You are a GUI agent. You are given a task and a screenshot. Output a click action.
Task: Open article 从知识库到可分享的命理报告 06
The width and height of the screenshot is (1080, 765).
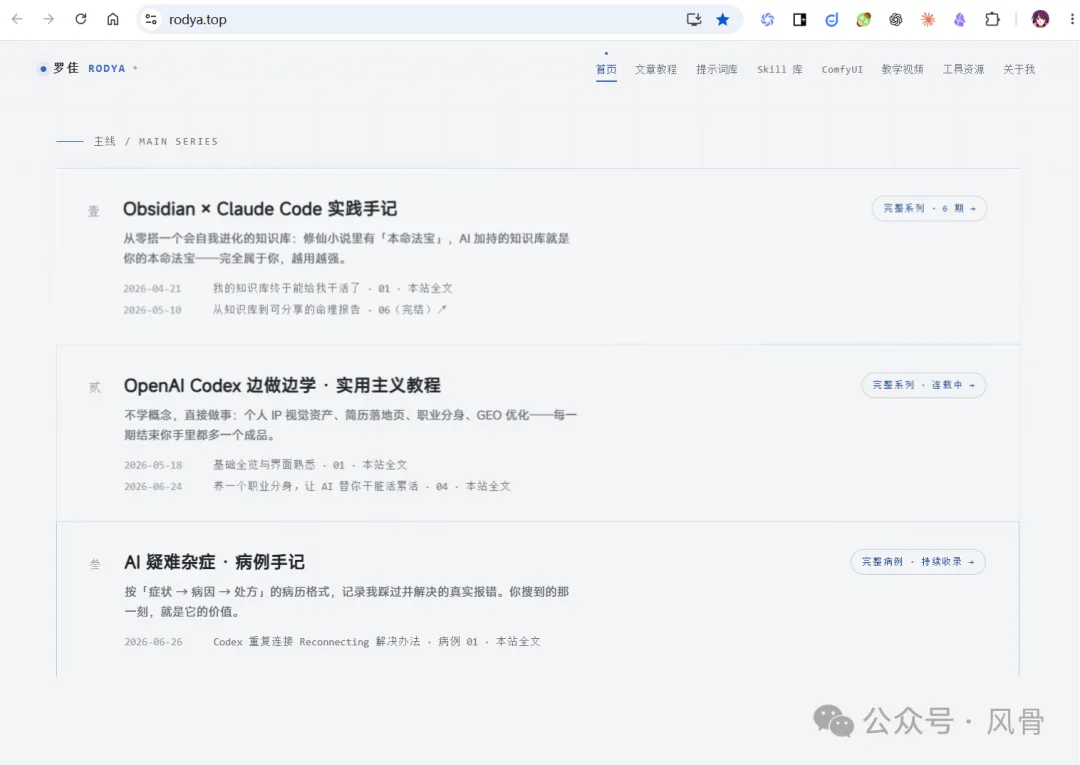329,309
